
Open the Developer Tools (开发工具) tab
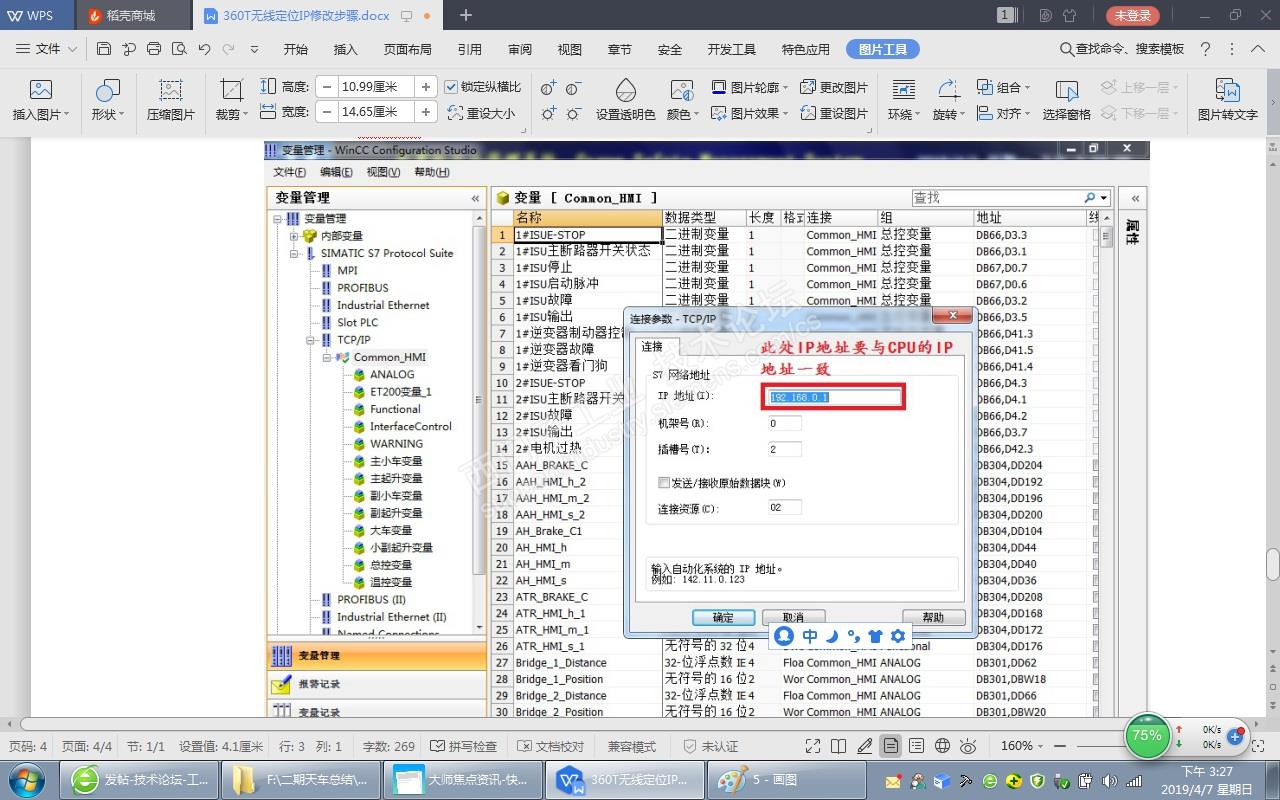(x=732, y=49)
